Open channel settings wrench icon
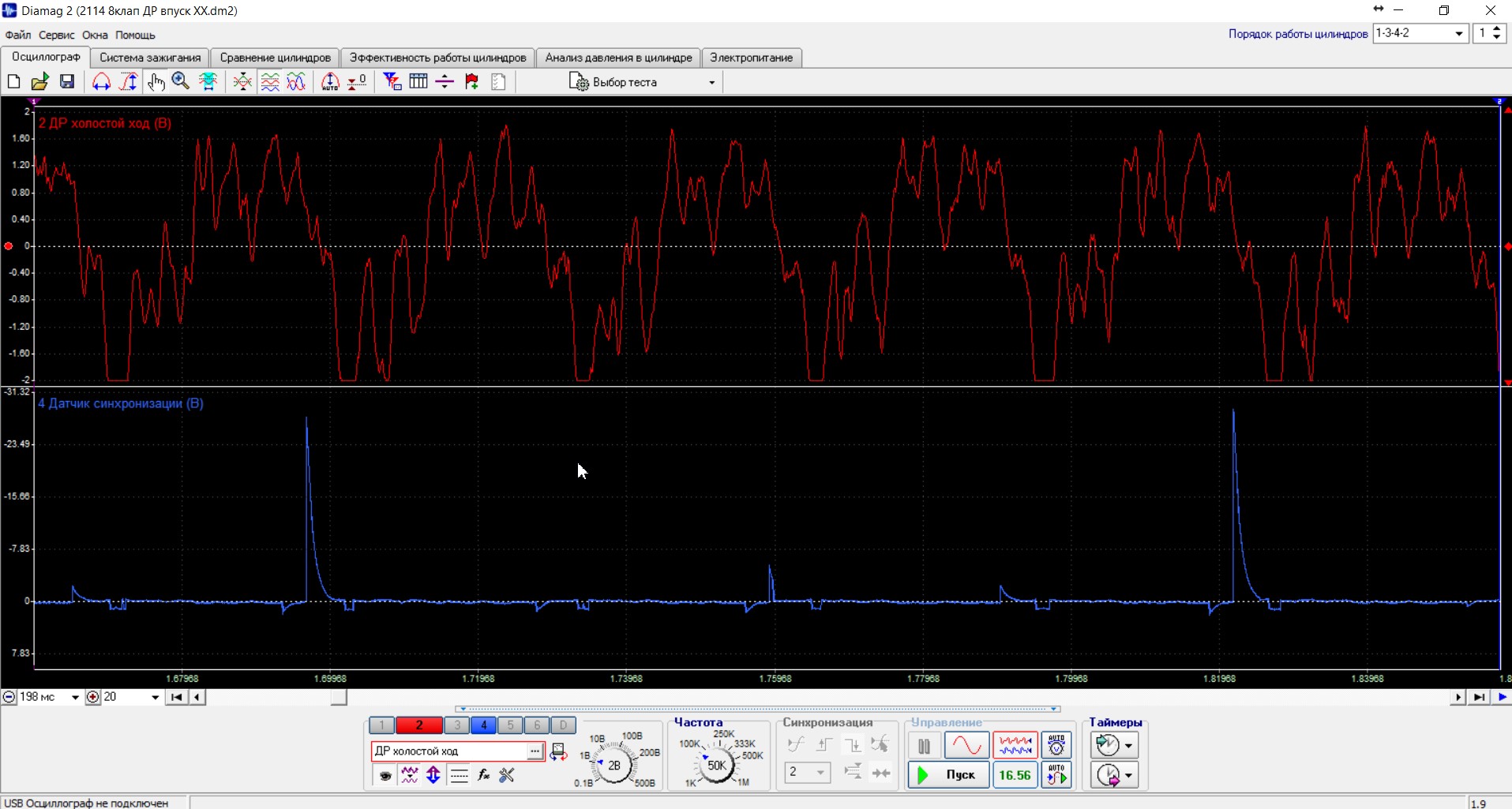1512x809 pixels. [507, 776]
